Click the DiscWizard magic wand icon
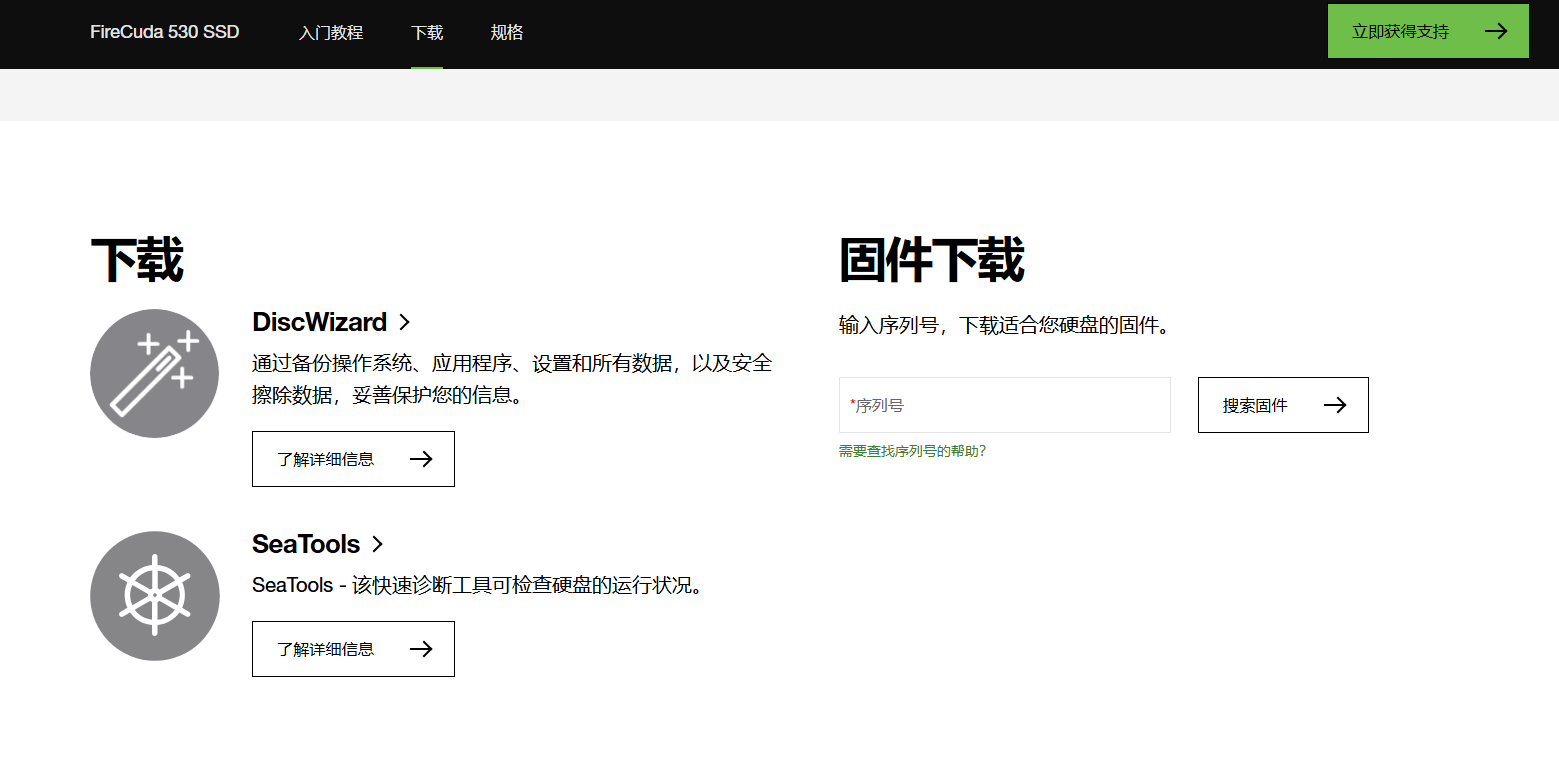 154,373
